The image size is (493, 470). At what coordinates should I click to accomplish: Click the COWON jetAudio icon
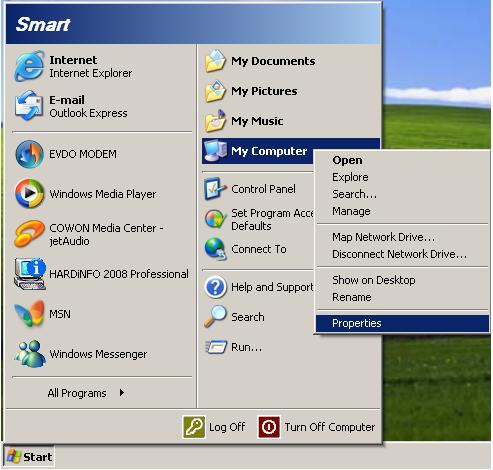coord(29,234)
